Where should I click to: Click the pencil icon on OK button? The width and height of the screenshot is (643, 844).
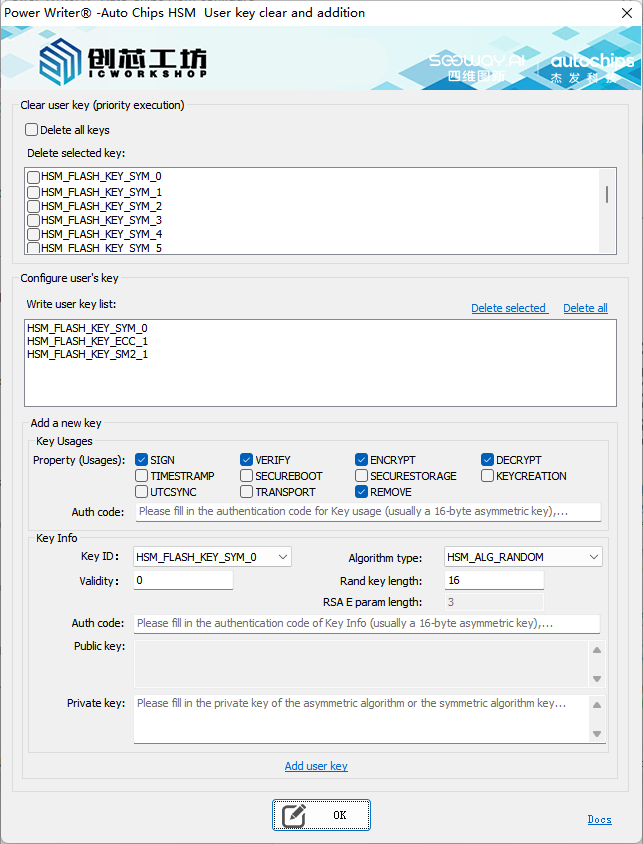pos(294,815)
